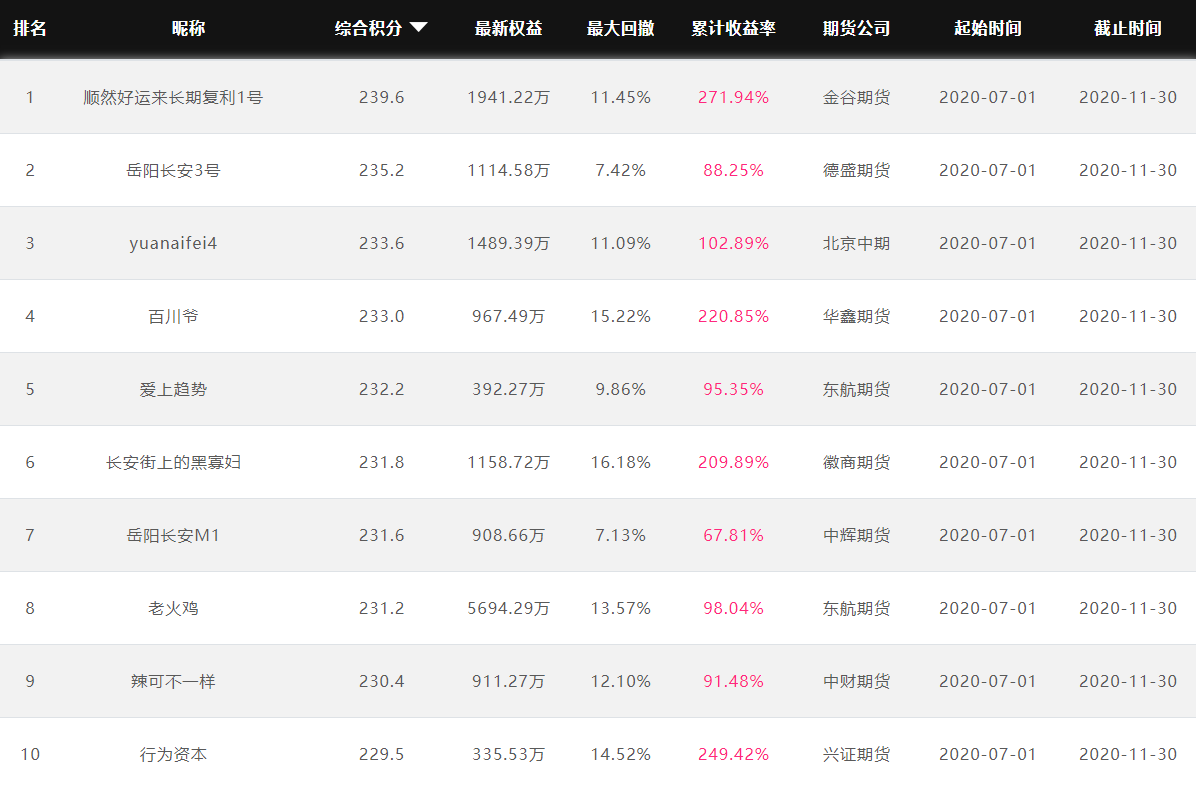Open nickname 爱上趋势
Viewport: 1196px width, 786px height.
click(173, 389)
